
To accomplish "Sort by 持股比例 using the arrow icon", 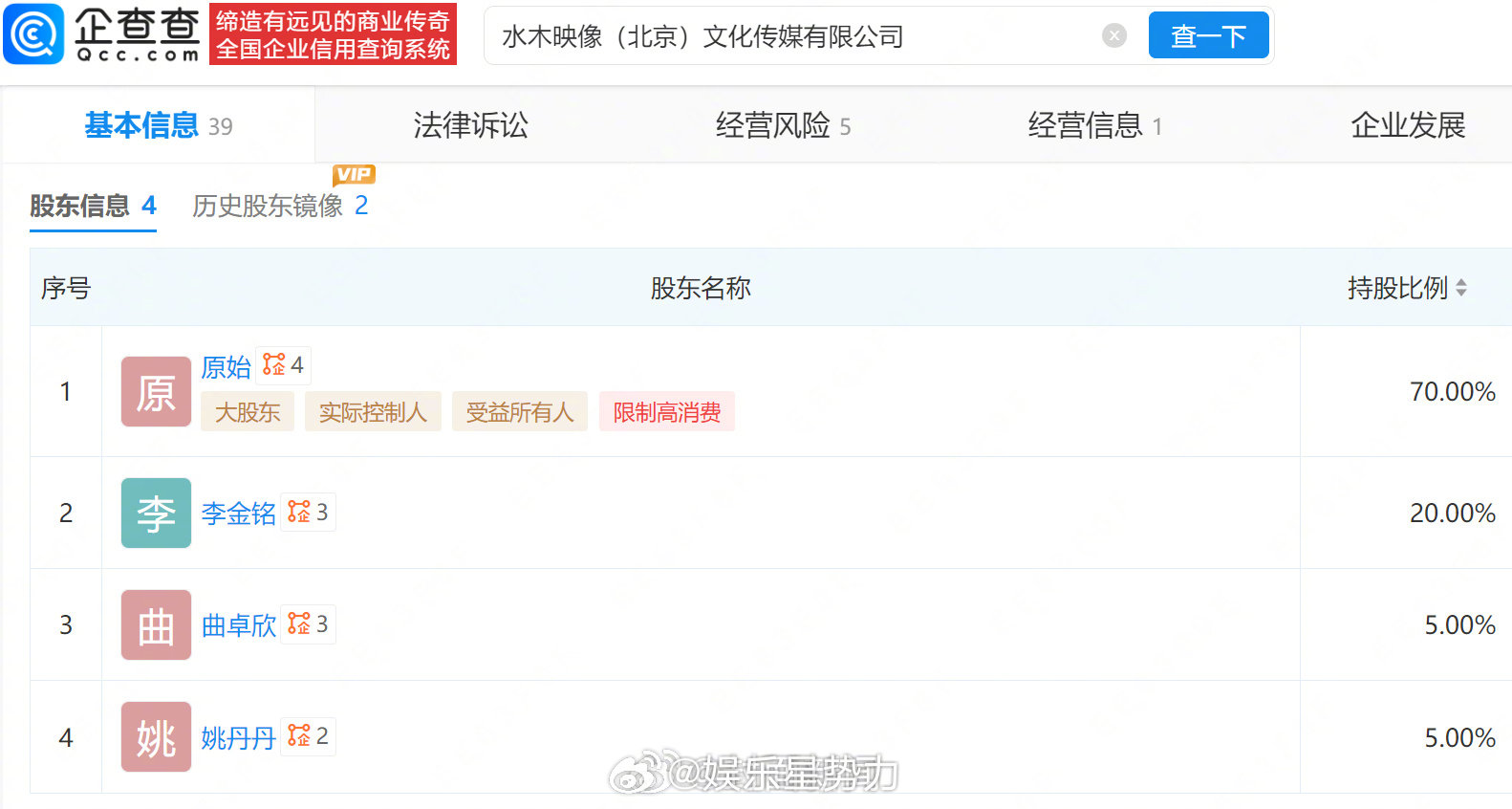I will pos(1461,288).
